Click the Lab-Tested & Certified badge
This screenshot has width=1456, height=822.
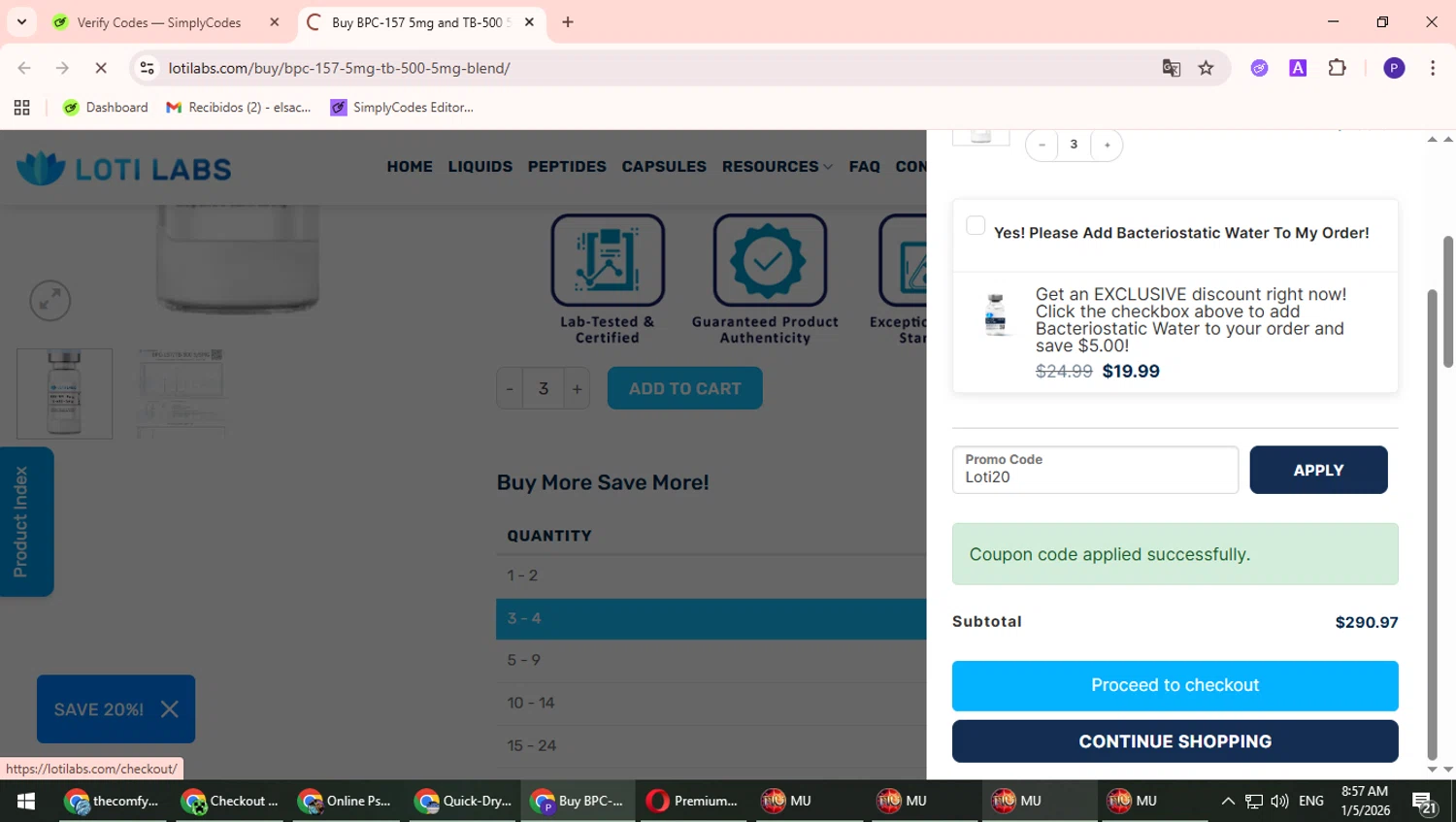608,279
